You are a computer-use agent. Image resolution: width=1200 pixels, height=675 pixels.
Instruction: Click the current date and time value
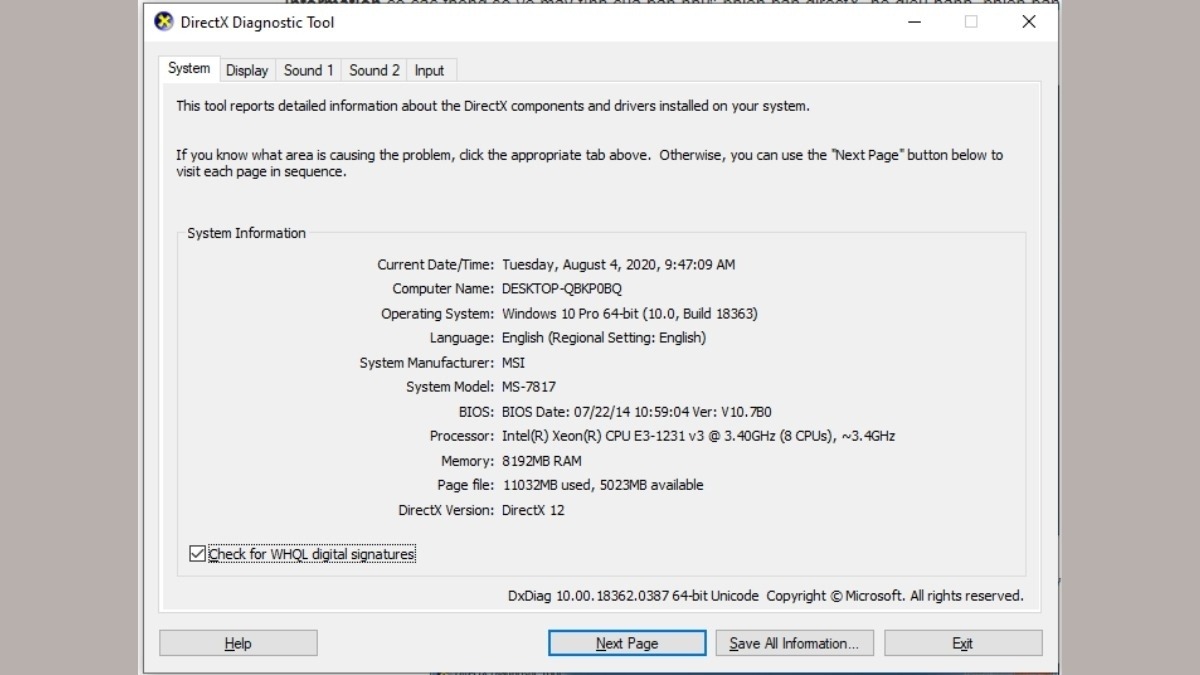618,265
